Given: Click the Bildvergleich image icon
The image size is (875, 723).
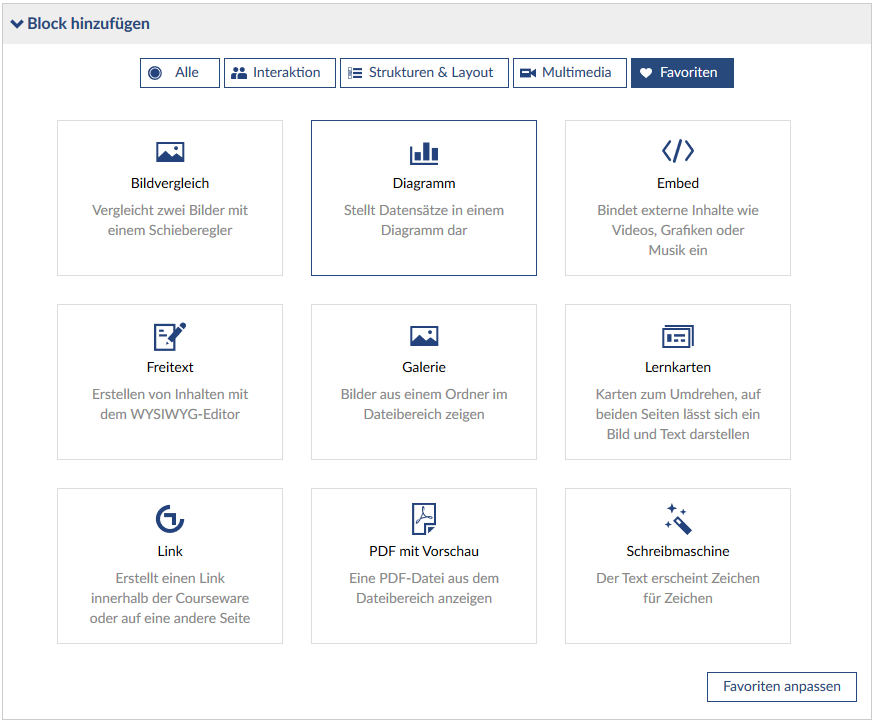Looking at the screenshot, I should pyautogui.click(x=170, y=152).
